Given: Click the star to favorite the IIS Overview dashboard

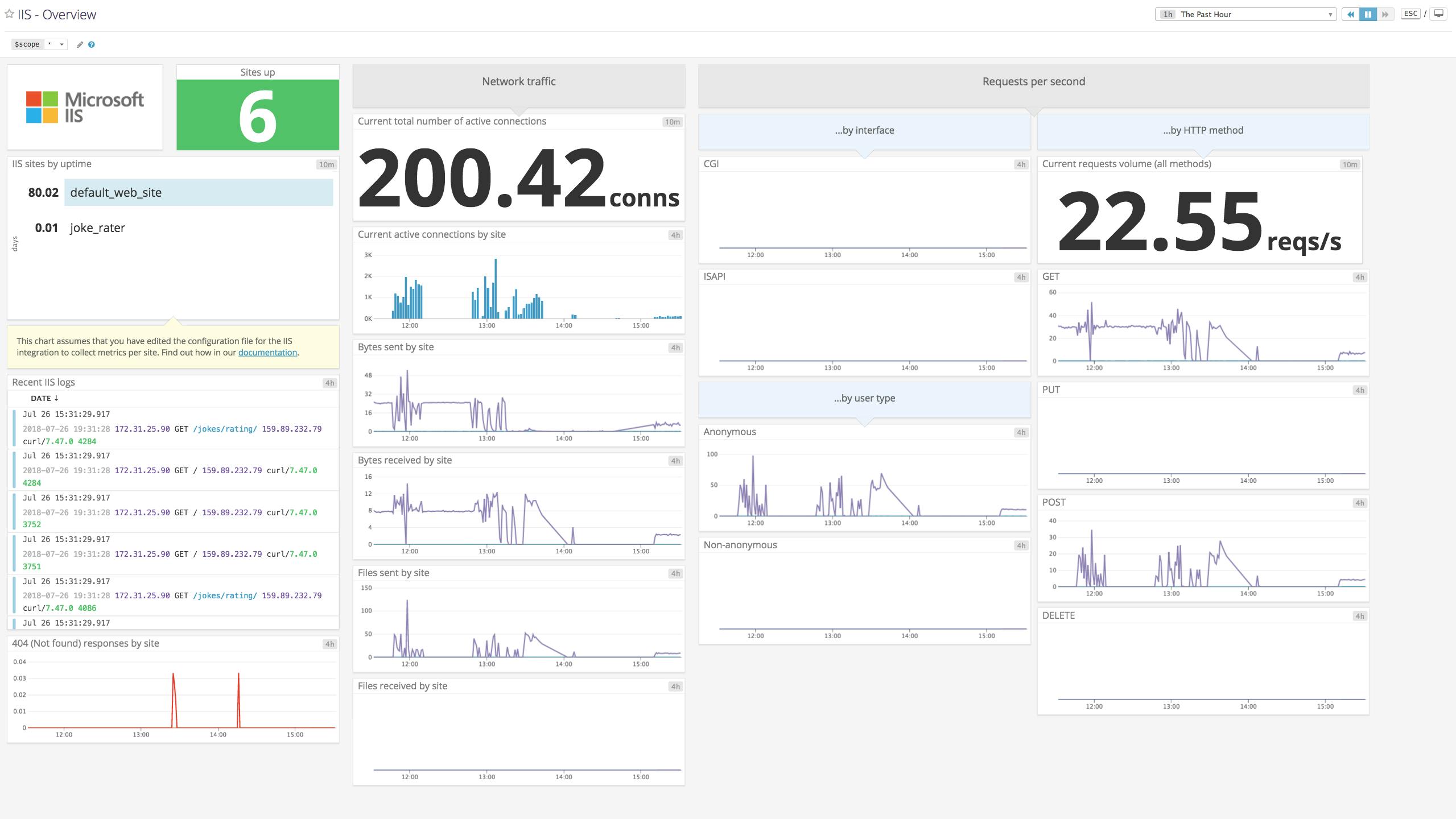Looking at the screenshot, I should (x=9, y=14).
